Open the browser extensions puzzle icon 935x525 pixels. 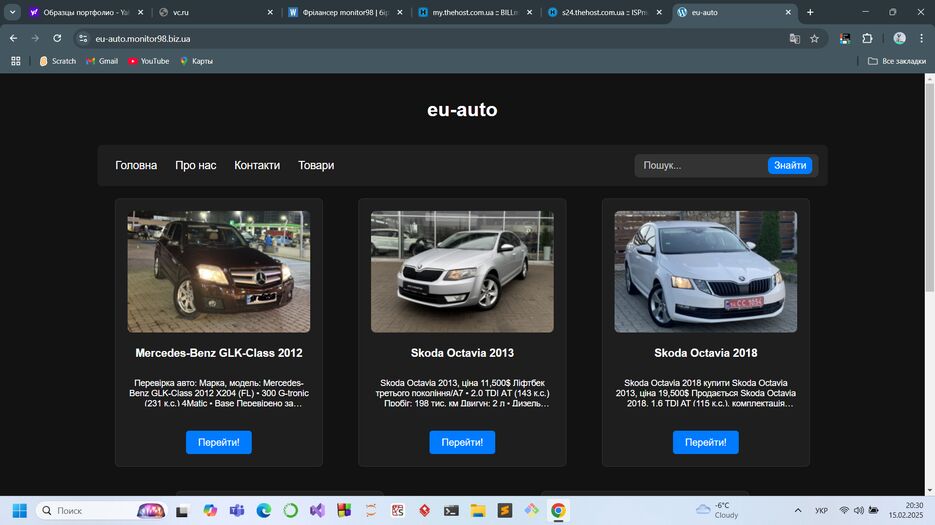[867, 38]
